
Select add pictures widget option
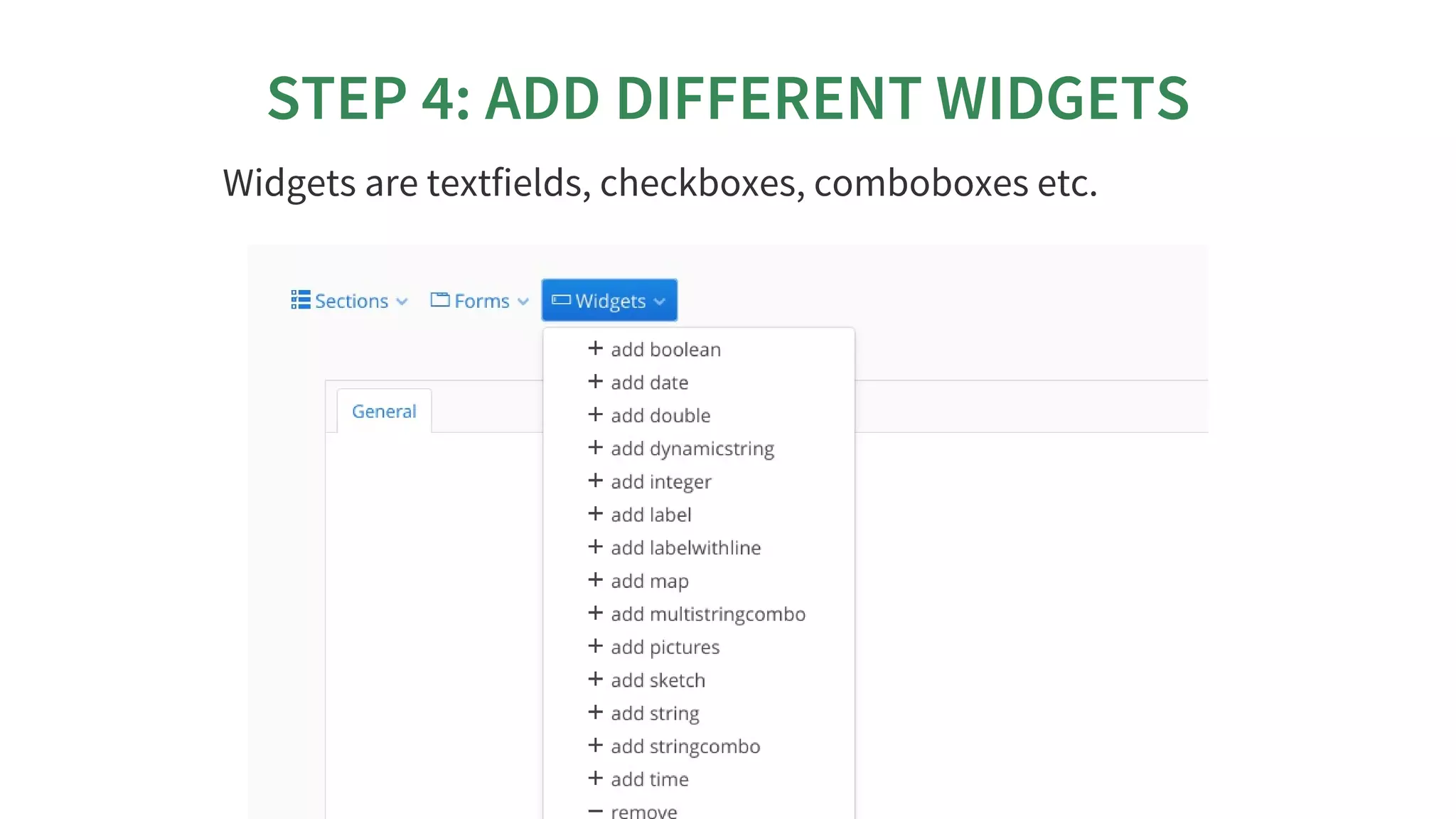[698, 647]
